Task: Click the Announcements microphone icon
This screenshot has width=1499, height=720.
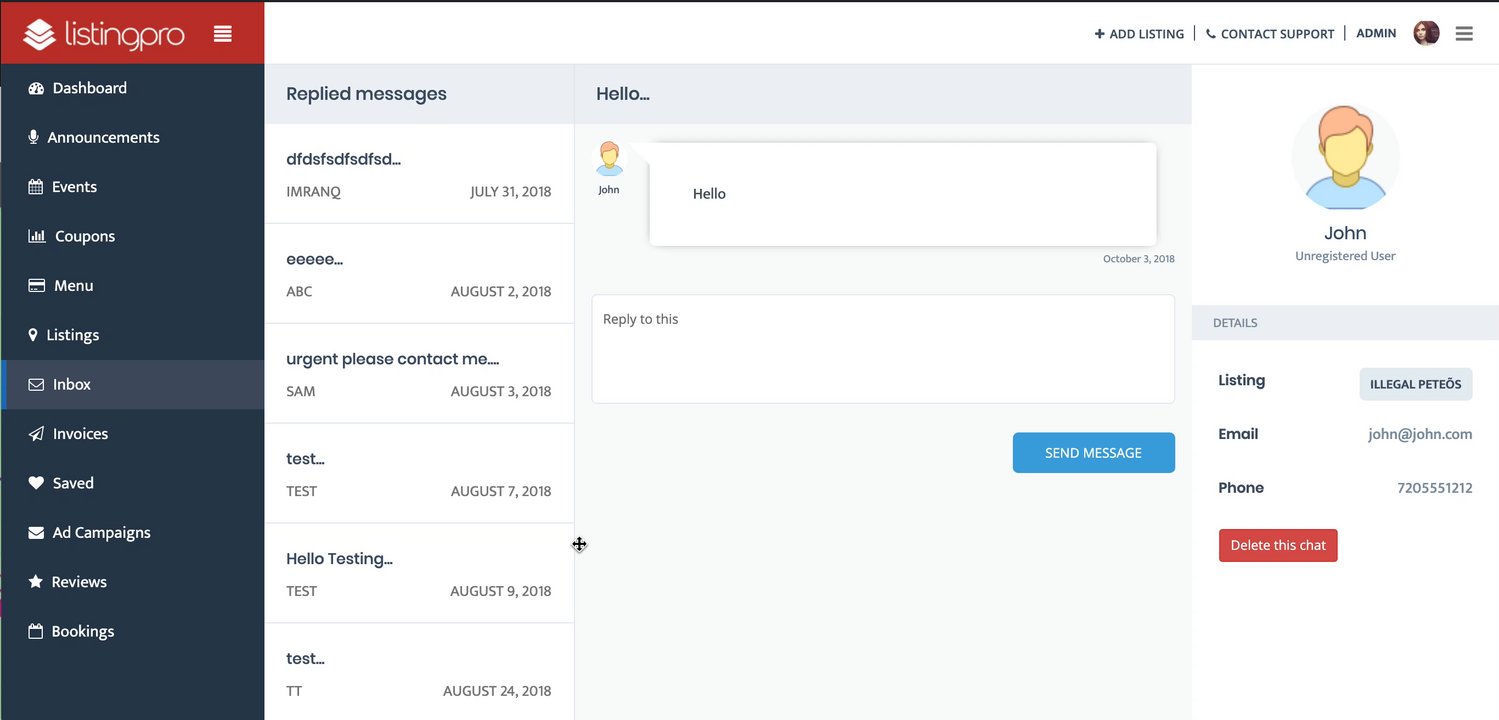Action: click(33, 137)
